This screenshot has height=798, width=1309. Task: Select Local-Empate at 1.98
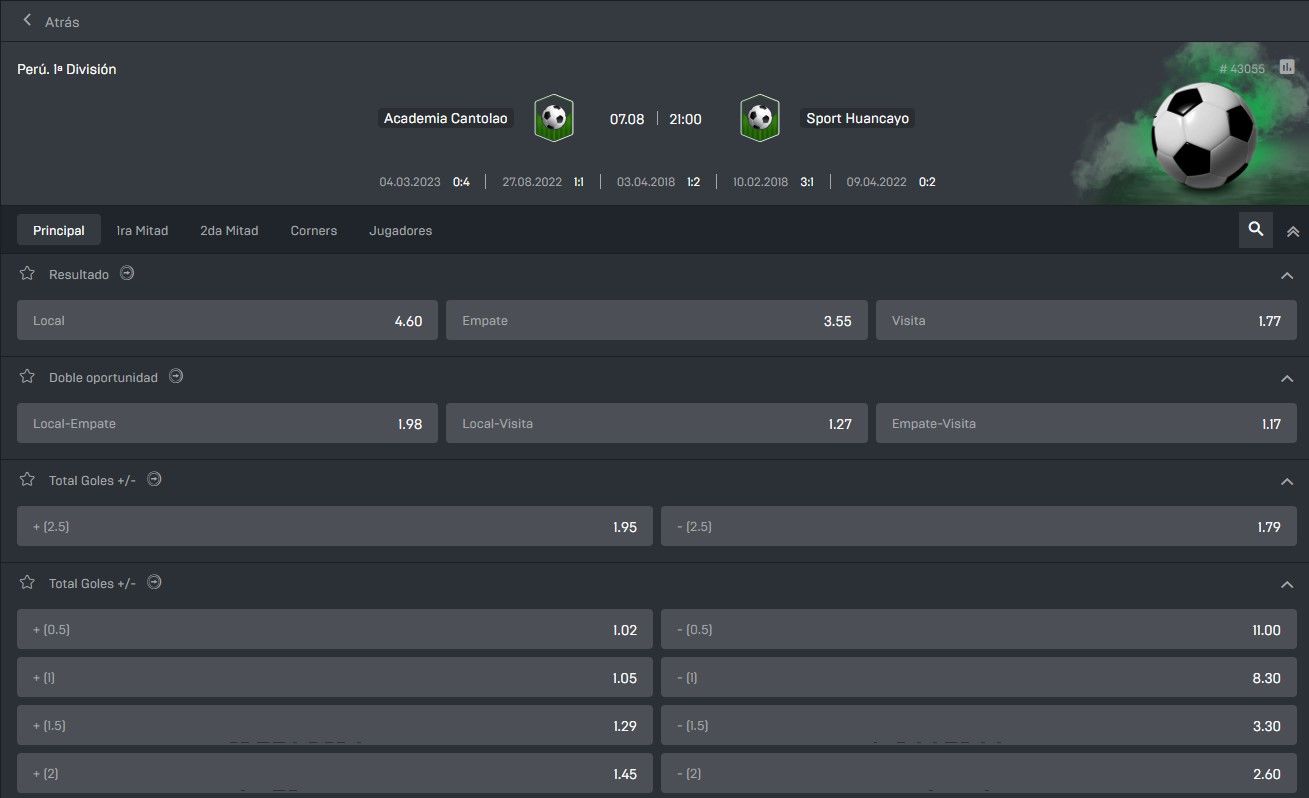pyautogui.click(x=227, y=423)
